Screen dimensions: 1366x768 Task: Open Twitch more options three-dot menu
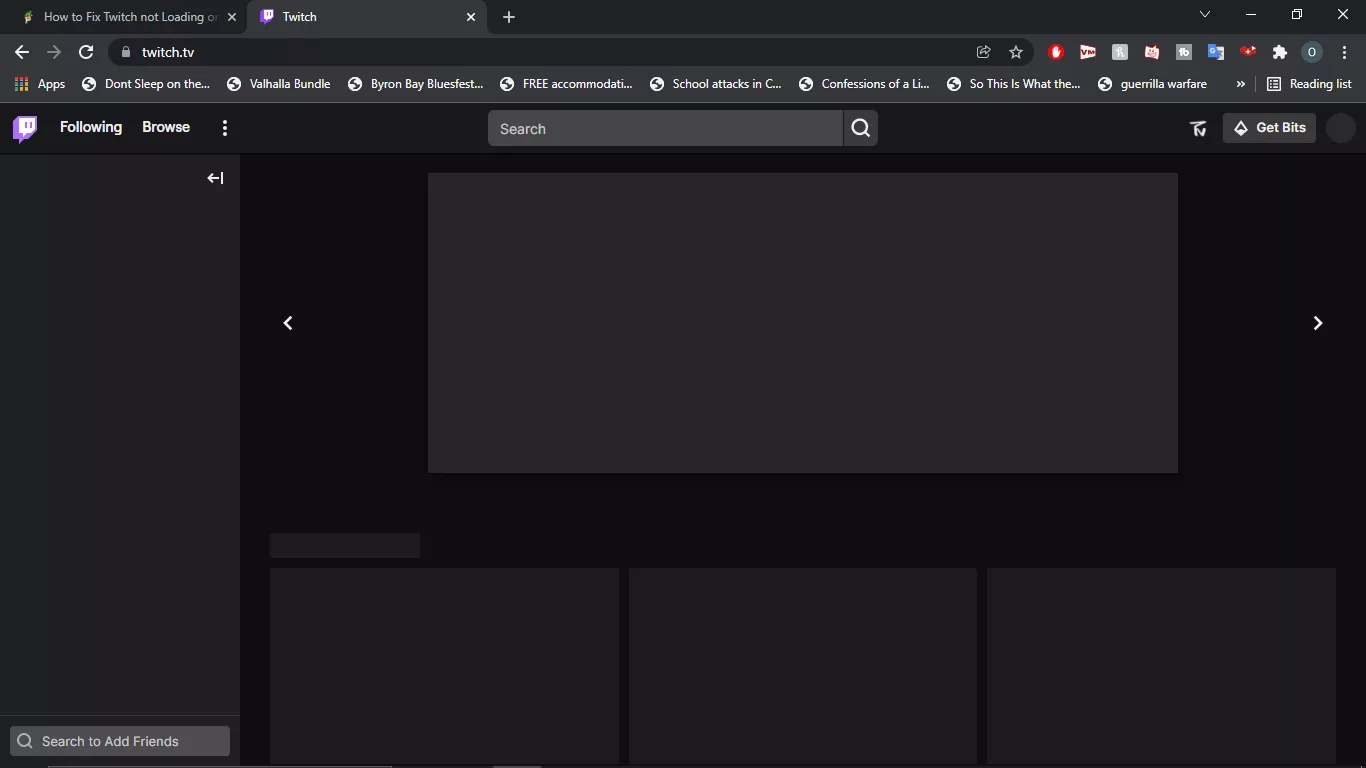(x=224, y=127)
